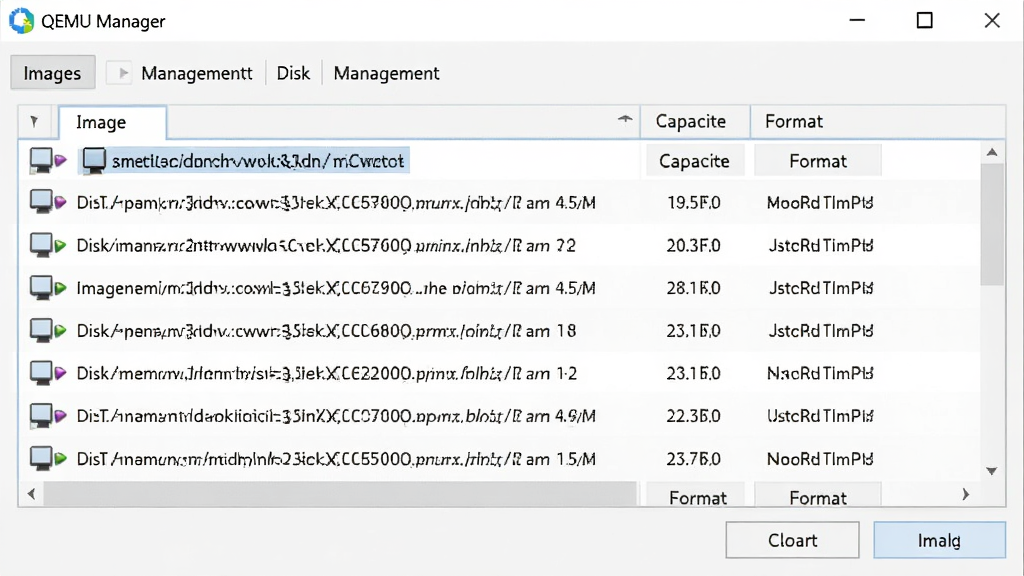Click the capacity value 23.7B.0
The image size is (1024, 576).
(694, 459)
